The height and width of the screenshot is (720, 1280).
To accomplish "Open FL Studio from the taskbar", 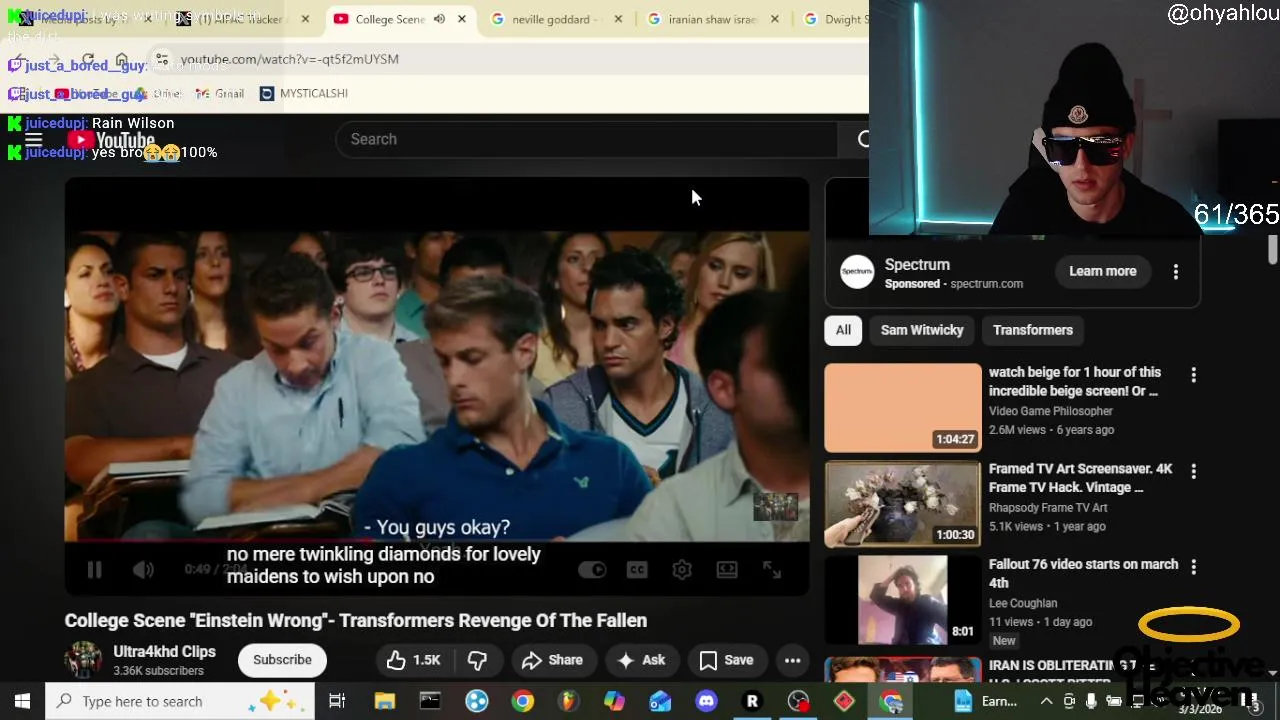I will (568, 701).
